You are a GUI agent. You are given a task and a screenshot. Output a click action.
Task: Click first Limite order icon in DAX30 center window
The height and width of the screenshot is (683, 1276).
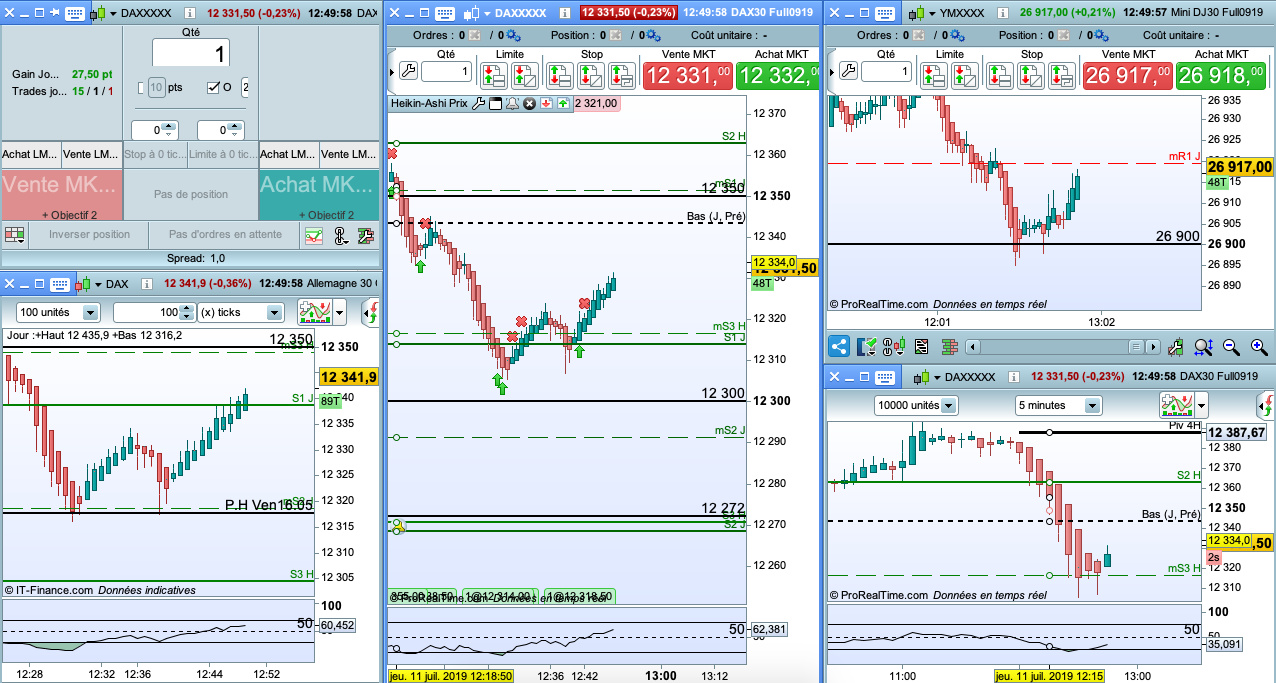coord(493,75)
